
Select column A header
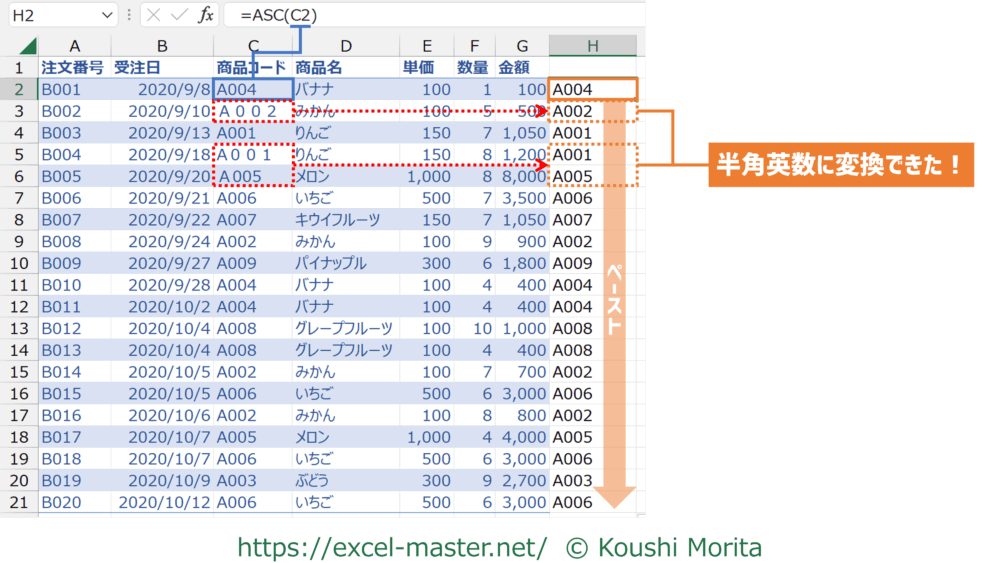[x=75, y=46]
